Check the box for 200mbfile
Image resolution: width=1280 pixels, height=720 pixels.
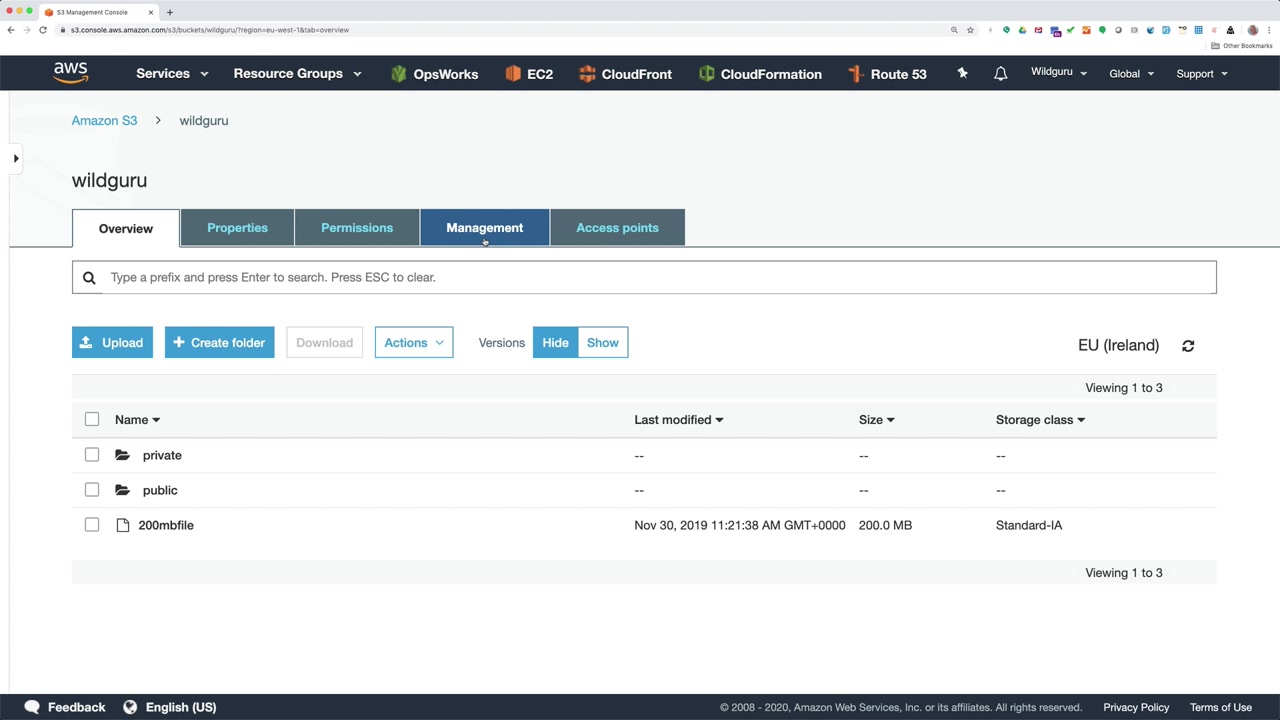92,525
